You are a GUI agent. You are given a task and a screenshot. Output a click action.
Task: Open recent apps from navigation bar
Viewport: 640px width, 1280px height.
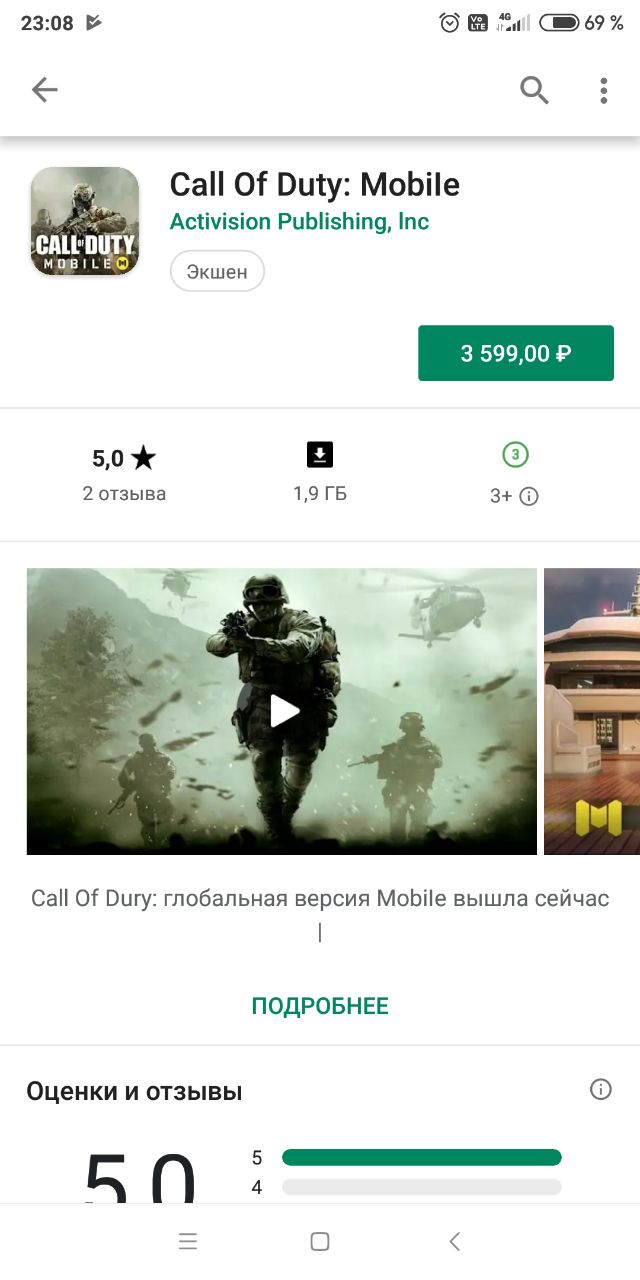(188, 1242)
